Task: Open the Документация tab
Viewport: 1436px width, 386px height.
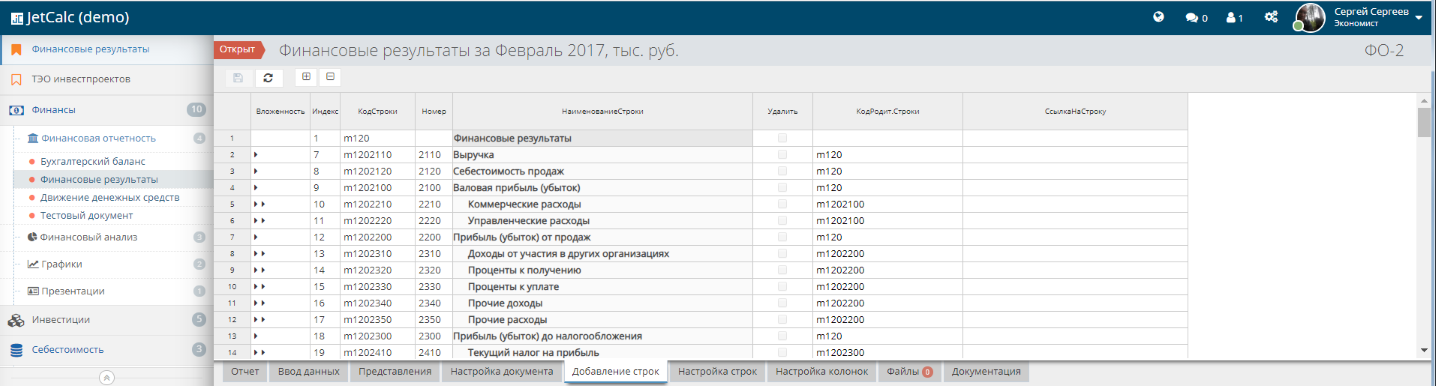Action: [x=987, y=371]
